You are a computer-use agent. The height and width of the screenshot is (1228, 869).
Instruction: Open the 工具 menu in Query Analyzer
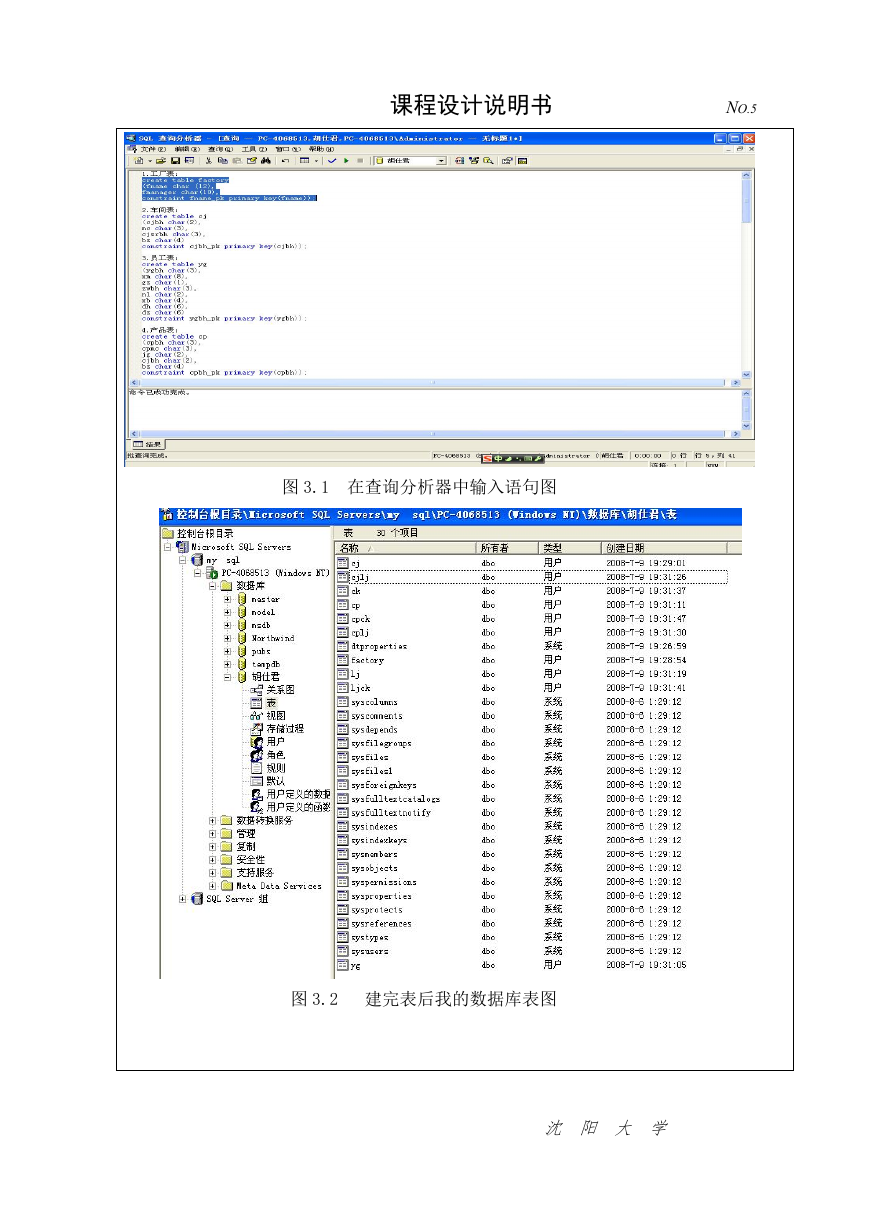[x=254, y=148]
